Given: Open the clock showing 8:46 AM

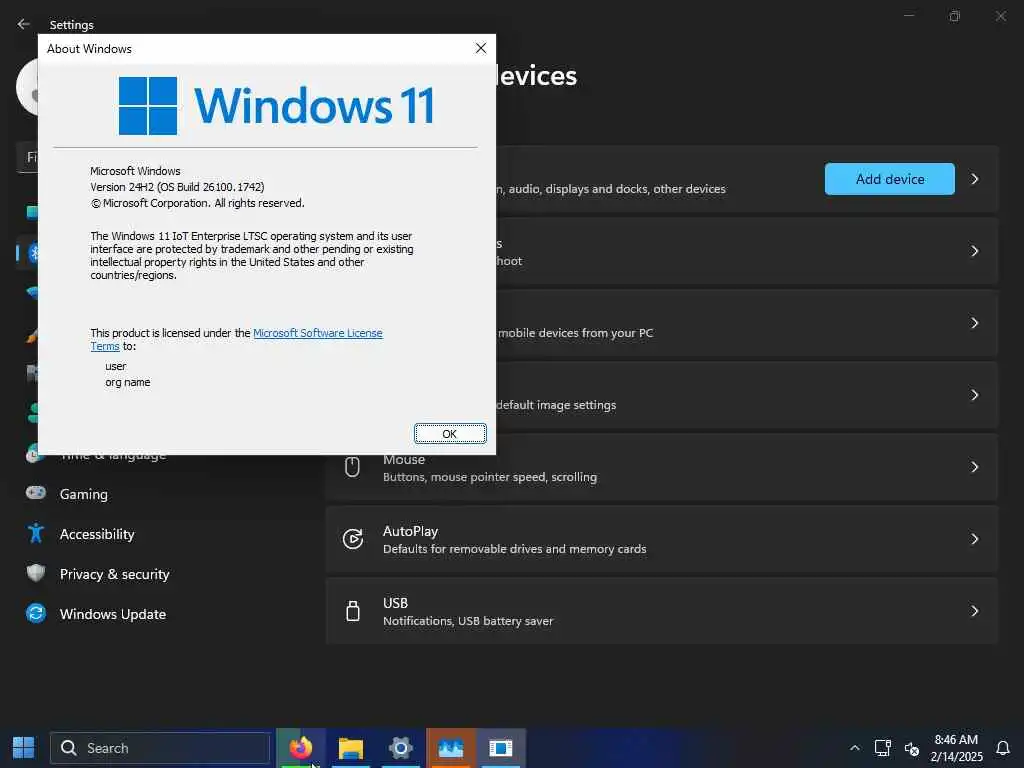Looking at the screenshot, I should coord(956,748).
